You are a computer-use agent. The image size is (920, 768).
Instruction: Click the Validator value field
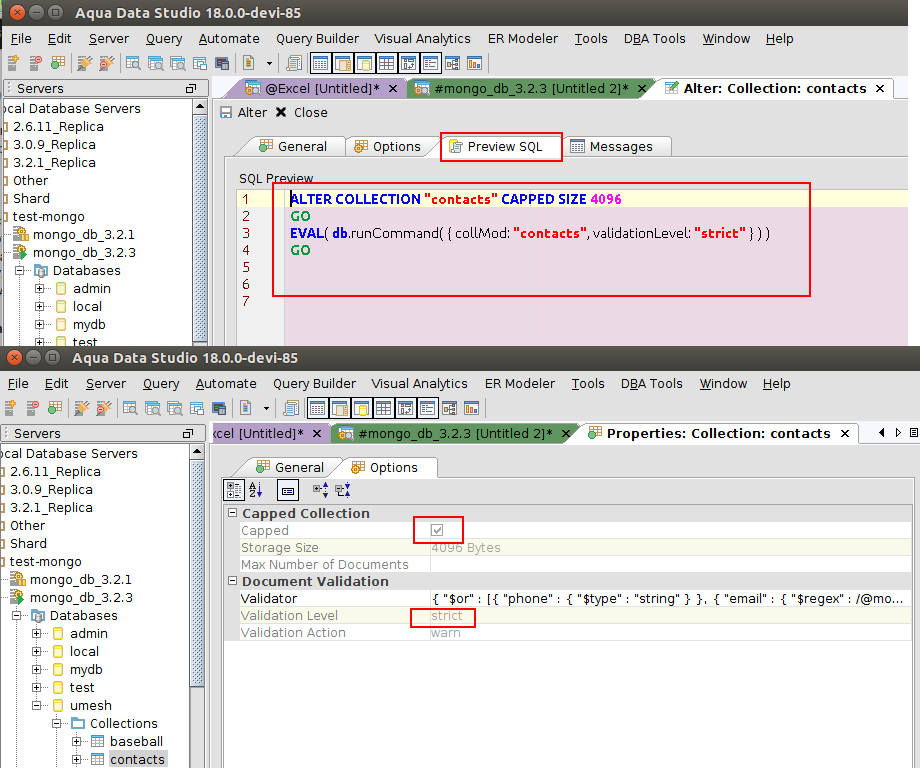pyautogui.click(x=670, y=598)
